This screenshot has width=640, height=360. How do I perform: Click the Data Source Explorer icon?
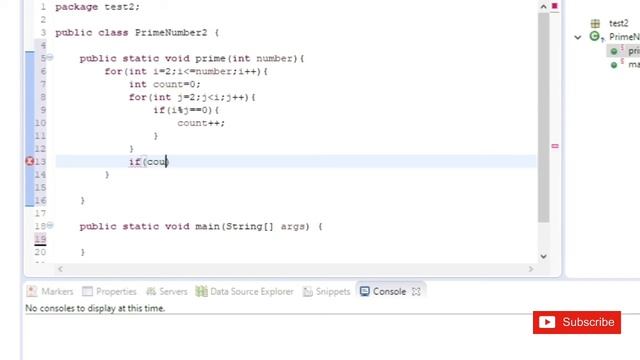[x=201, y=291]
